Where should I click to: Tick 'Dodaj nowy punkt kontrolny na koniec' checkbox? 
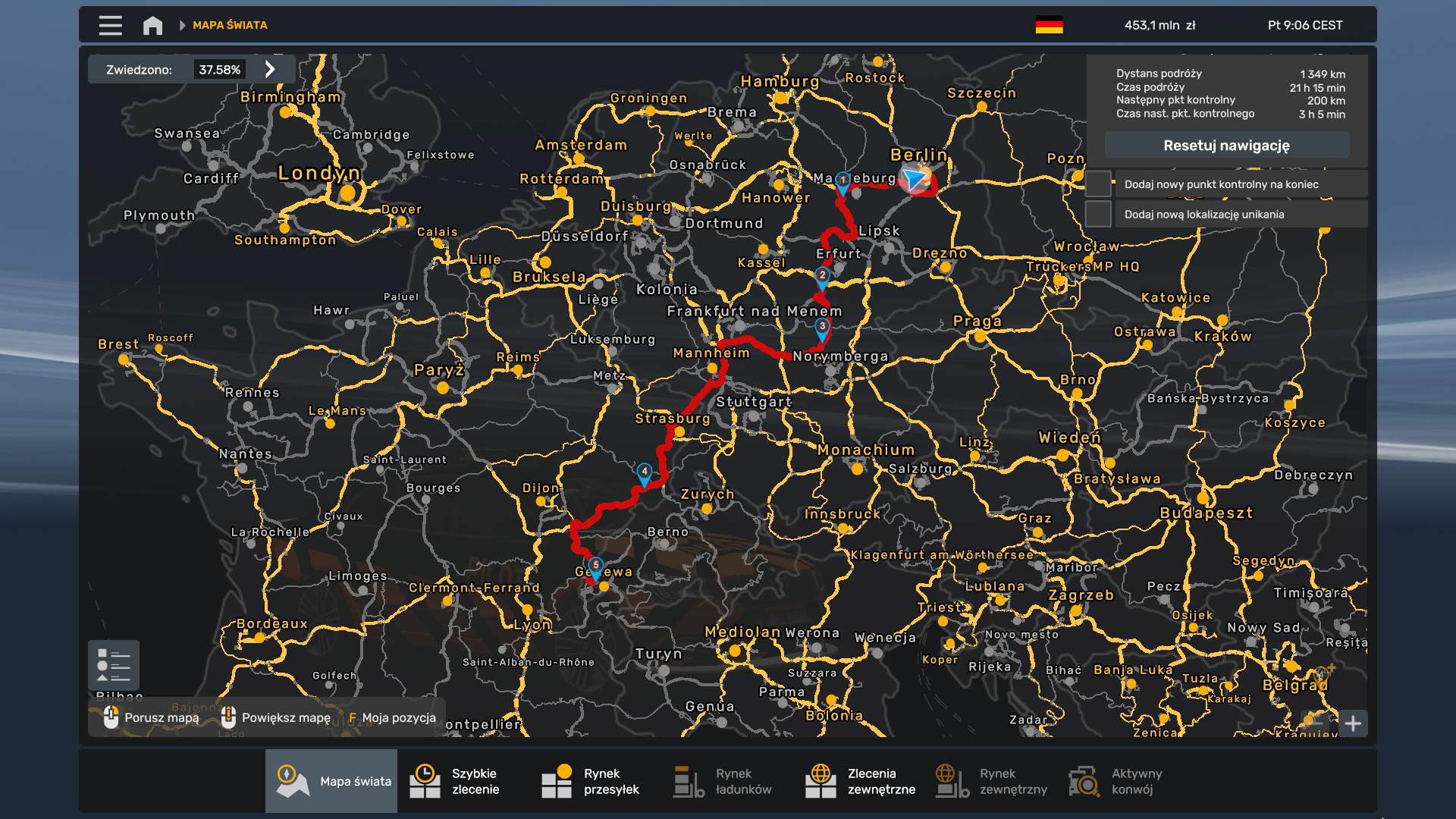tap(1098, 184)
